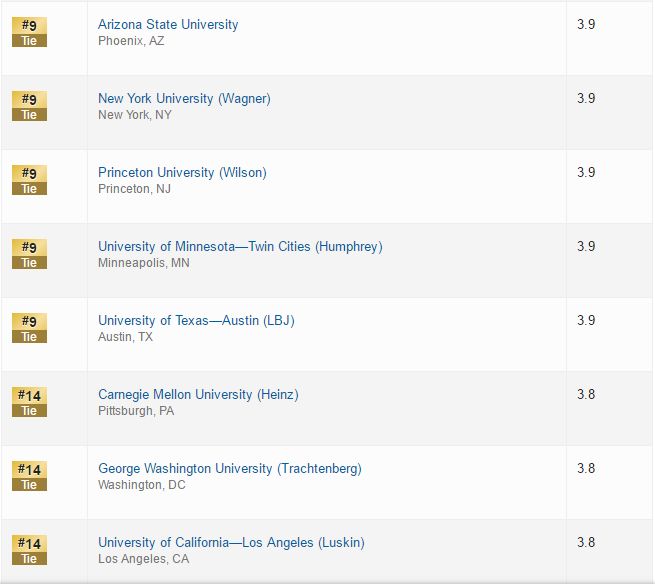Open the New York University (Wagner) link

click(184, 98)
